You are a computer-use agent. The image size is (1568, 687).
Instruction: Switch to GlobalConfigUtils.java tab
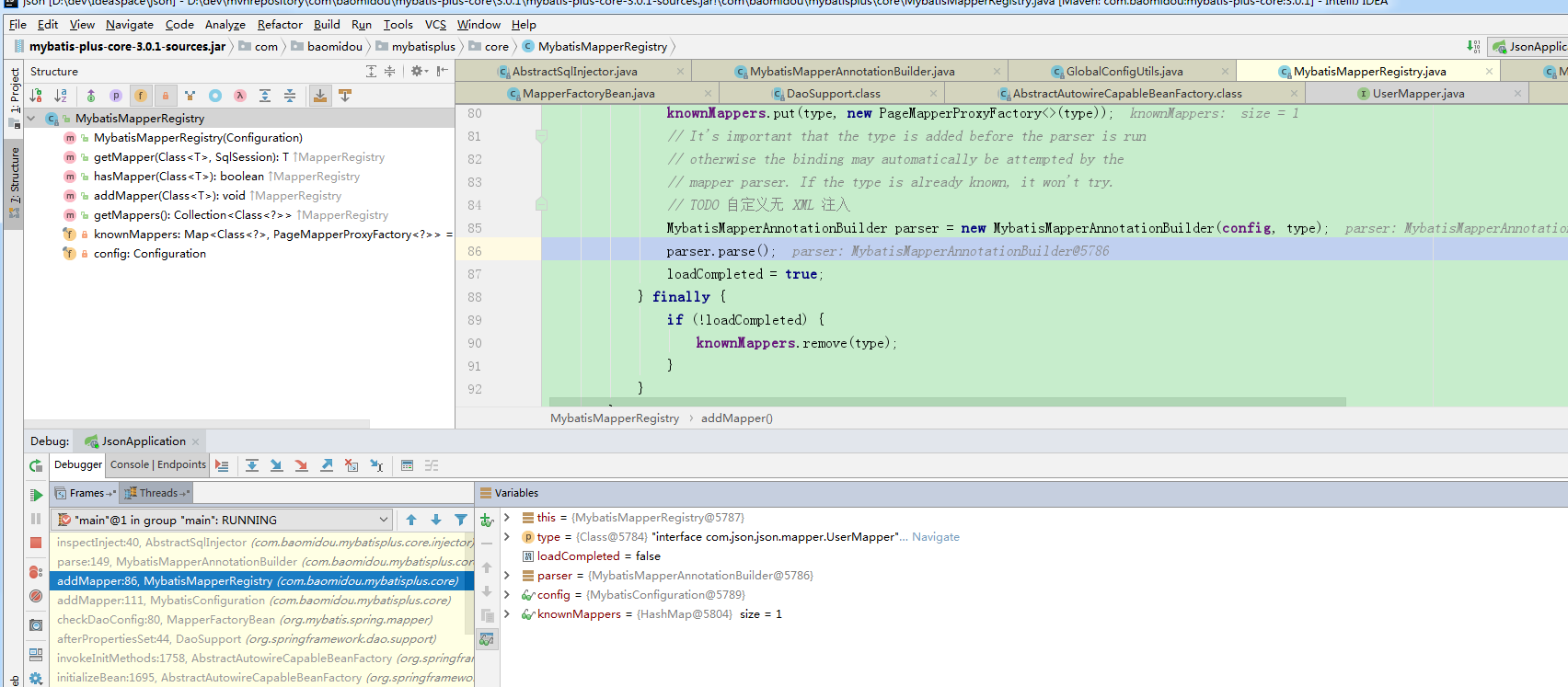[1124, 71]
